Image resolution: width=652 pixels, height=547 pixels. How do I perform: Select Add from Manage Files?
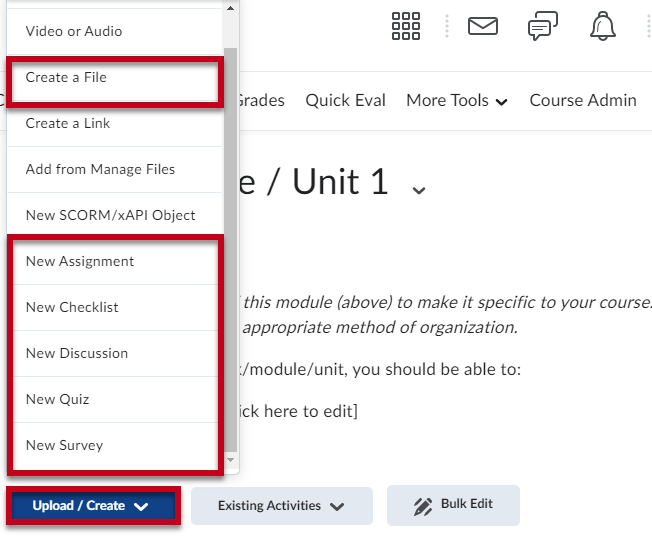(x=114, y=169)
